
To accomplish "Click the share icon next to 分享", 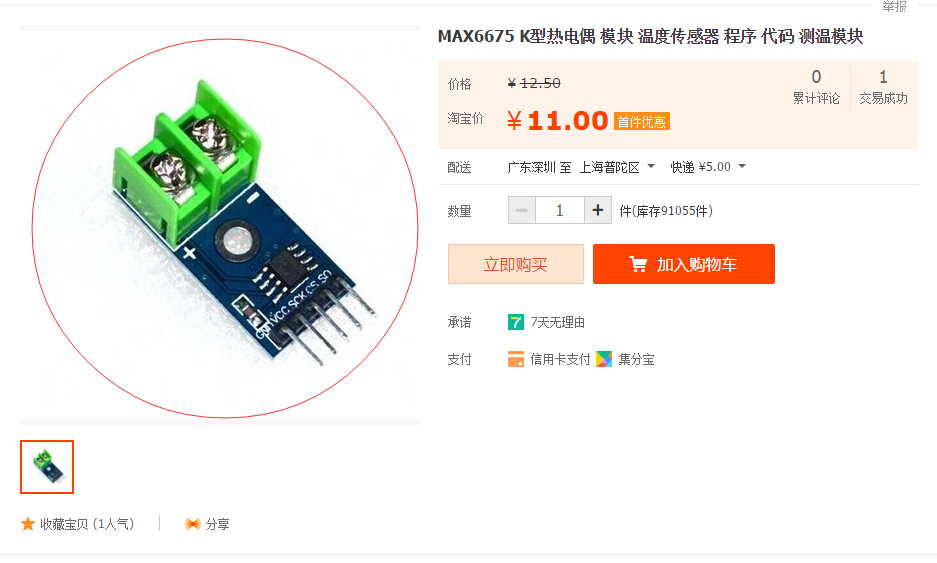I will [x=192, y=524].
